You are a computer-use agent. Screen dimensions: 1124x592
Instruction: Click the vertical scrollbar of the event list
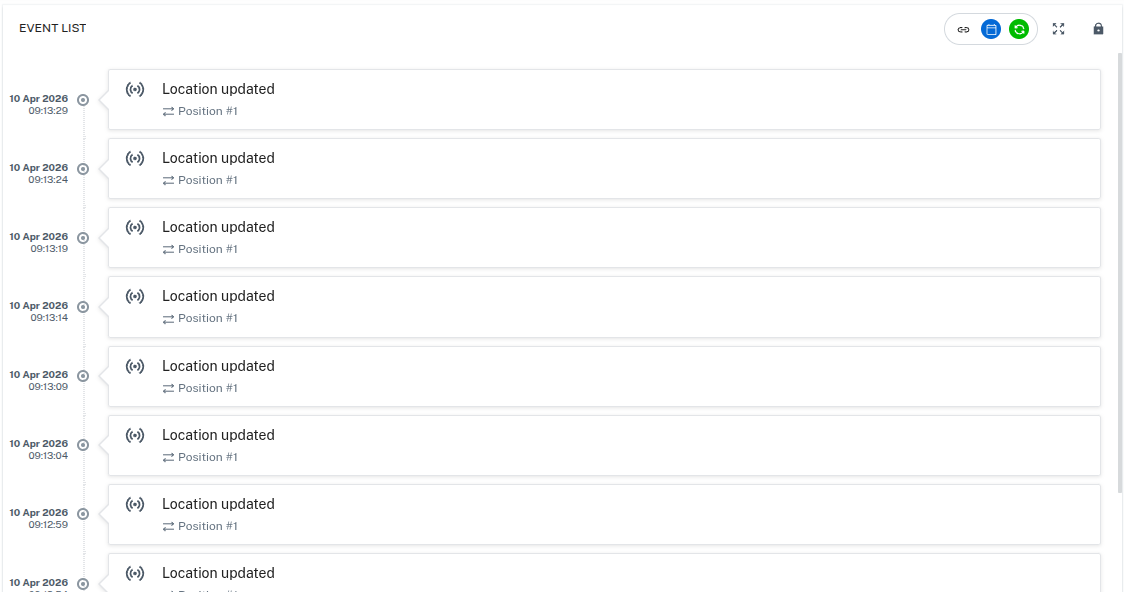1120,272
